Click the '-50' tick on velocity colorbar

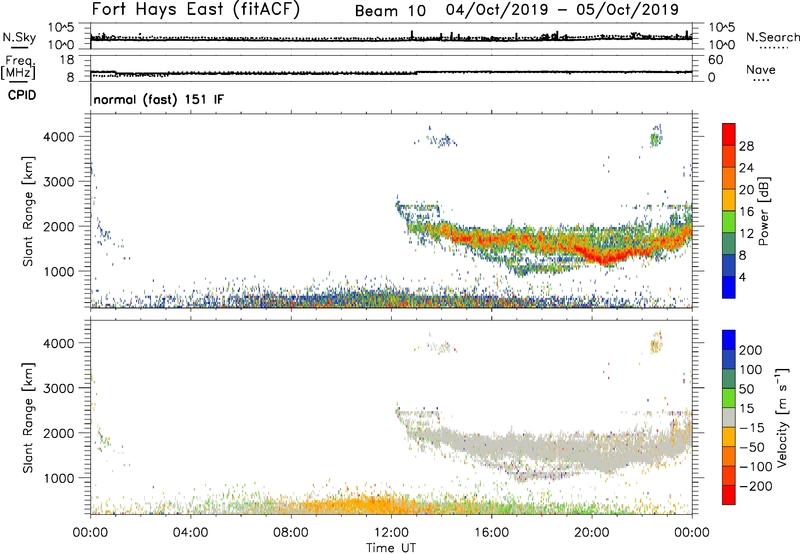click(x=752, y=447)
